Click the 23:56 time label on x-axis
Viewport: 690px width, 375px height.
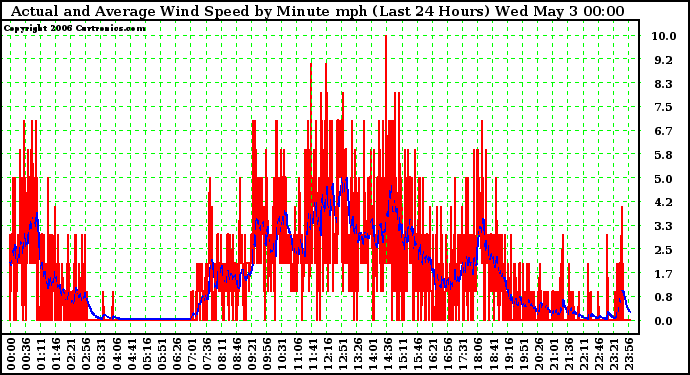[630, 354]
